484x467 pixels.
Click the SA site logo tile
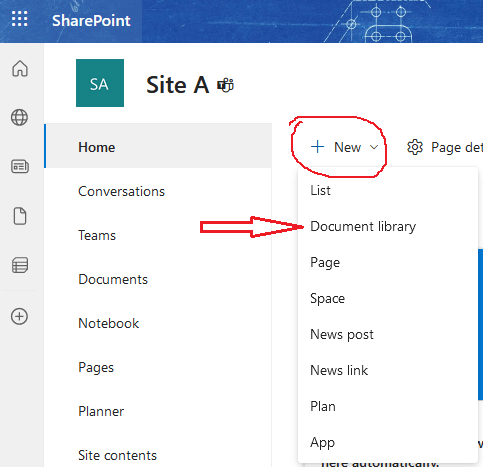pyautogui.click(x=100, y=83)
